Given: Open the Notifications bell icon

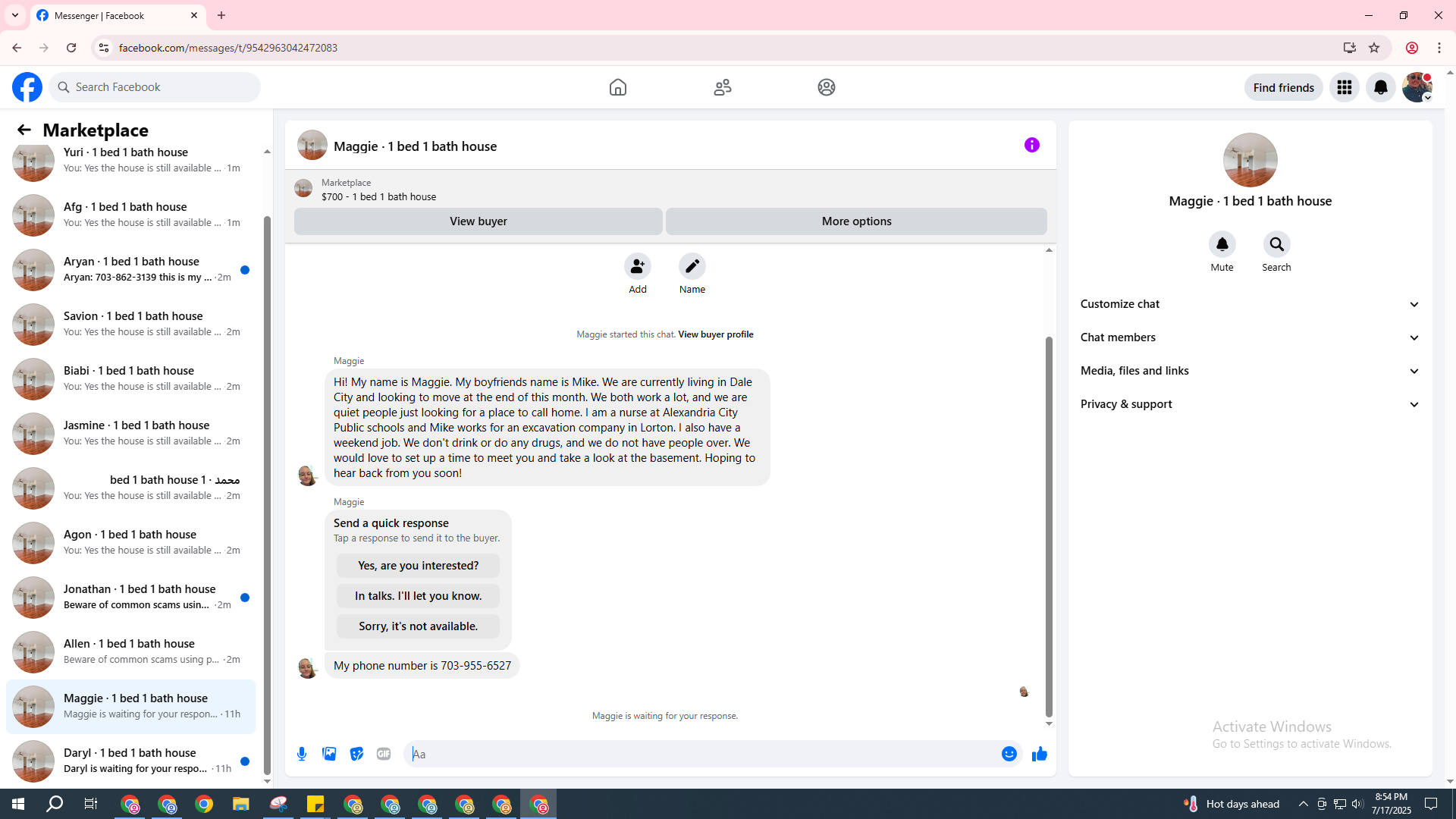Looking at the screenshot, I should tap(1381, 87).
